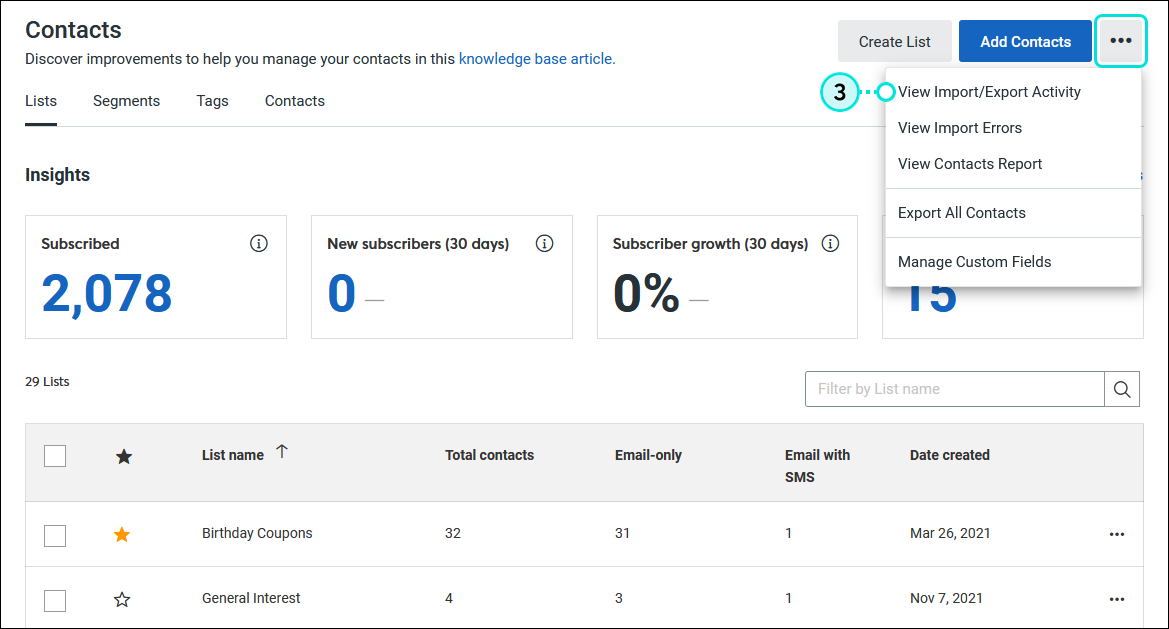The width and height of the screenshot is (1169, 629).
Task: Click the star column header icon
Action: pos(123,456)
